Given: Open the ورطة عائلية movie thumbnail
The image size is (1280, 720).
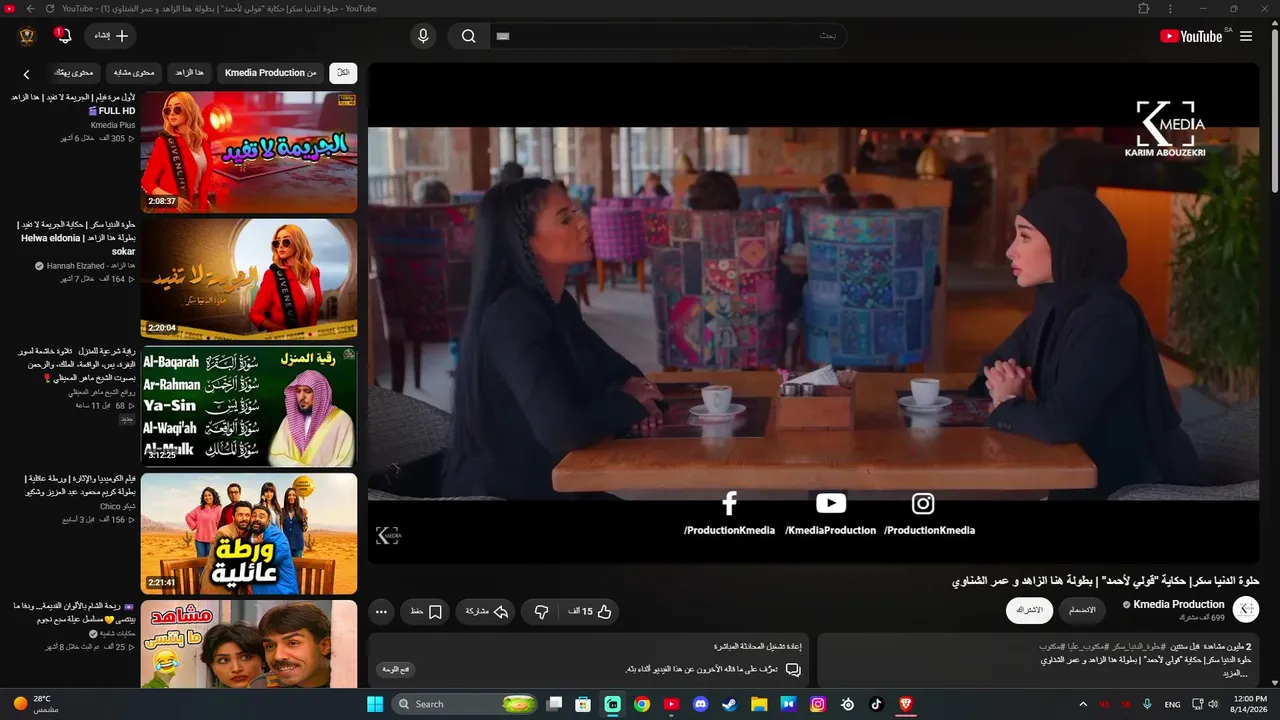Looking at the screenshot, I should (249, 533).
